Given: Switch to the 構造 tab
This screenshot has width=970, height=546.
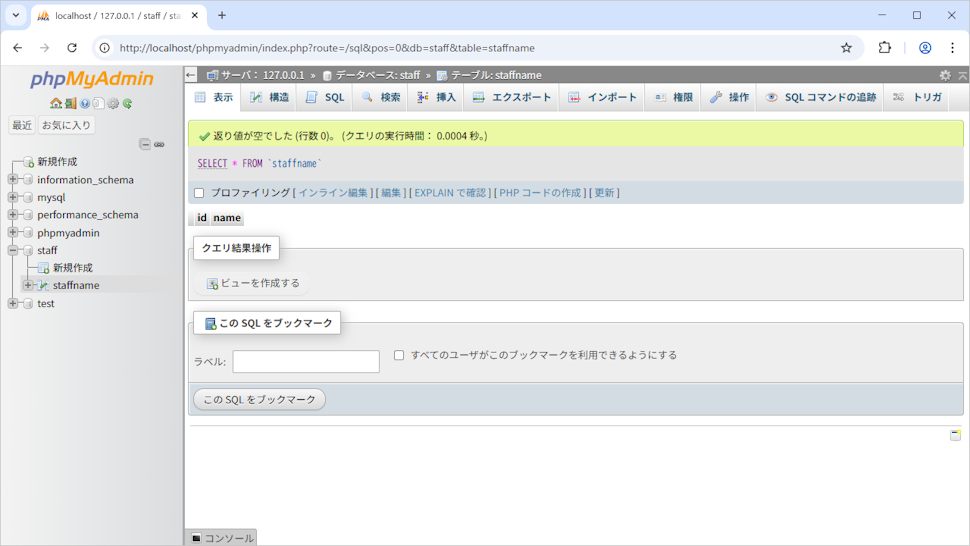Looking at the screenshot, I should [269, 97].
